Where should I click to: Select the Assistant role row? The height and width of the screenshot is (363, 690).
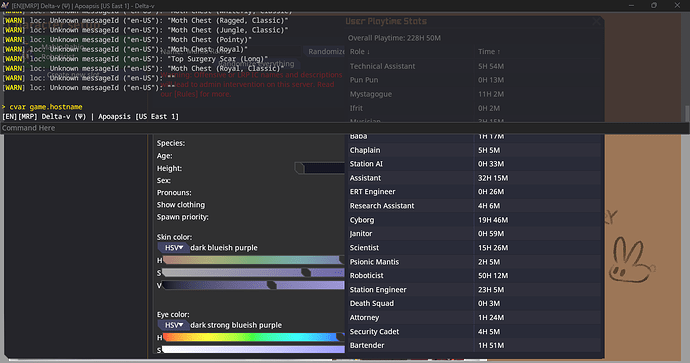(x=474, y=178)
